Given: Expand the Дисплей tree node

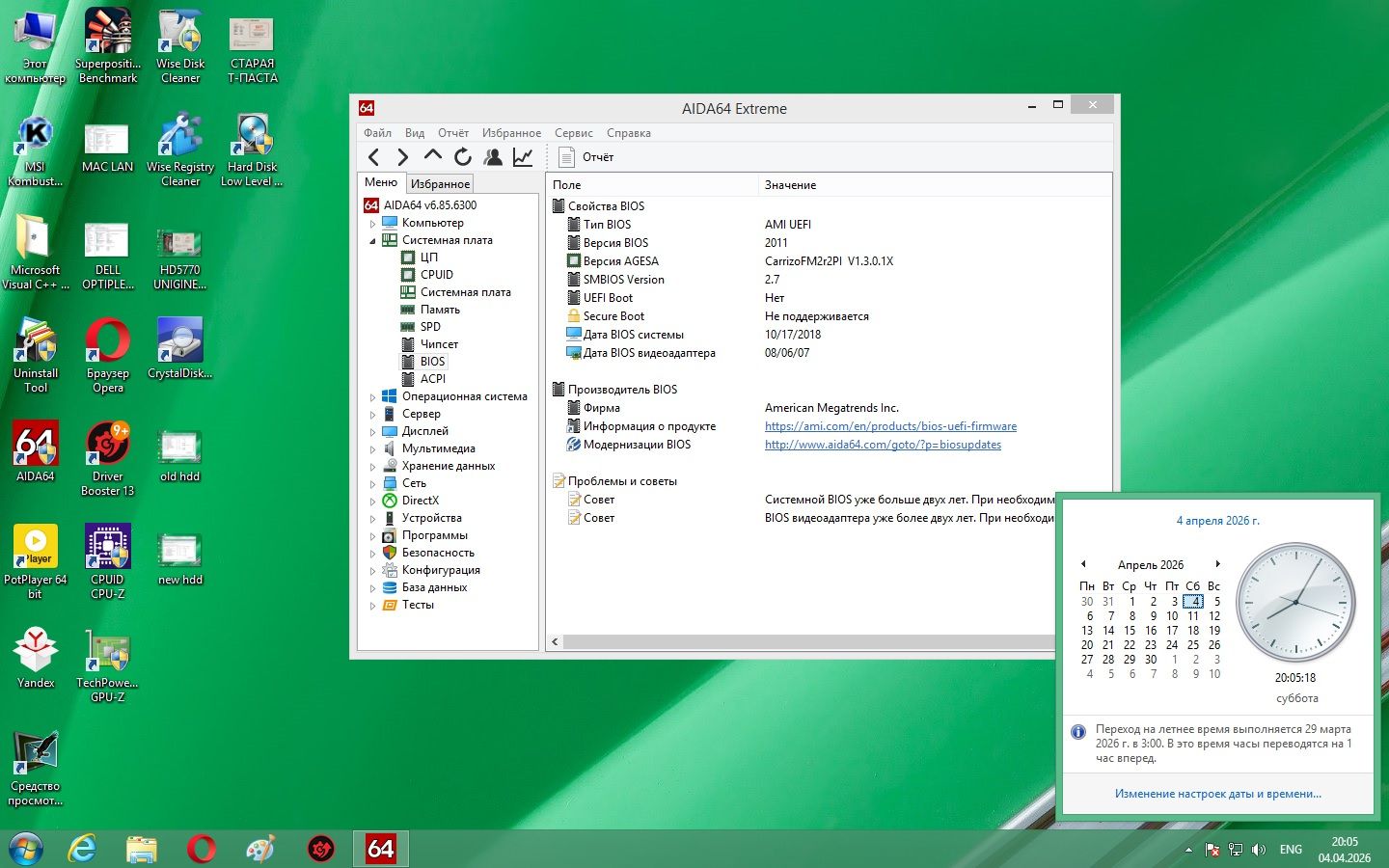Looking at the screenshot, I should [373, 431].
